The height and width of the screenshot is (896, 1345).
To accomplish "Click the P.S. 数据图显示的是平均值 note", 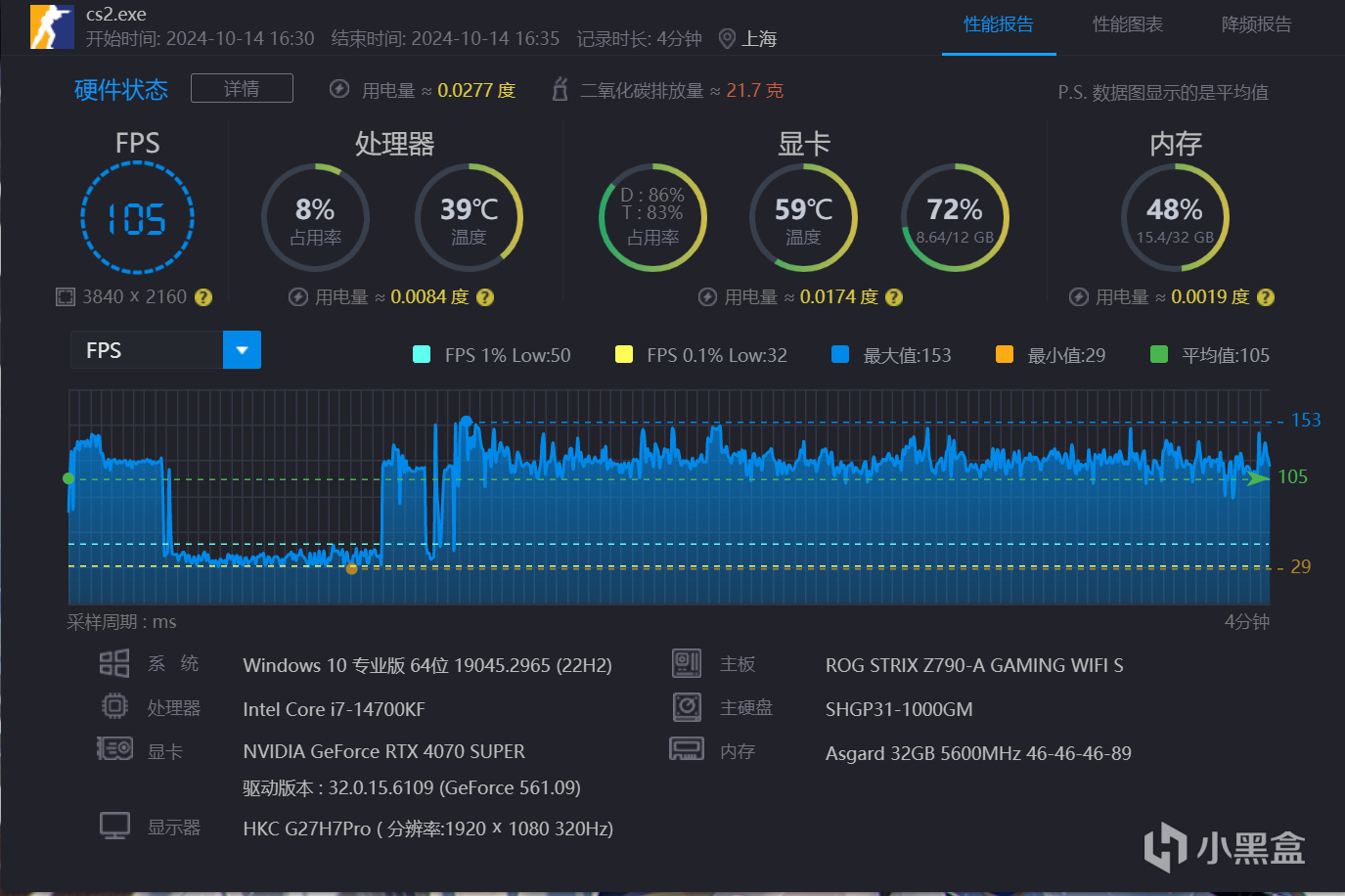I will [x=1163, y=92].
